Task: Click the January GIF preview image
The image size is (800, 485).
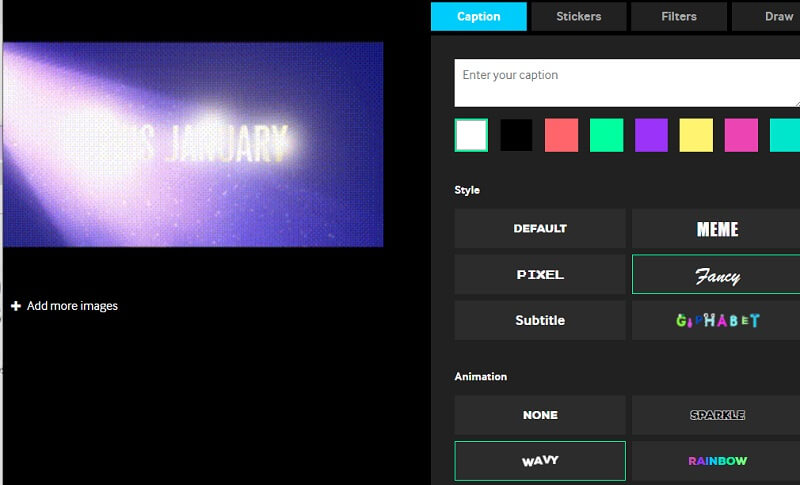Action: 193,144
